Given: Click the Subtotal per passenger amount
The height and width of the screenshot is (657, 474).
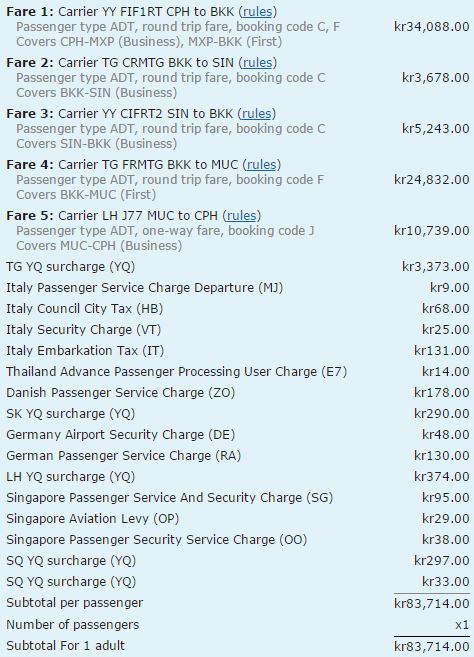Looking at the screenshot, I should (431, 603).
